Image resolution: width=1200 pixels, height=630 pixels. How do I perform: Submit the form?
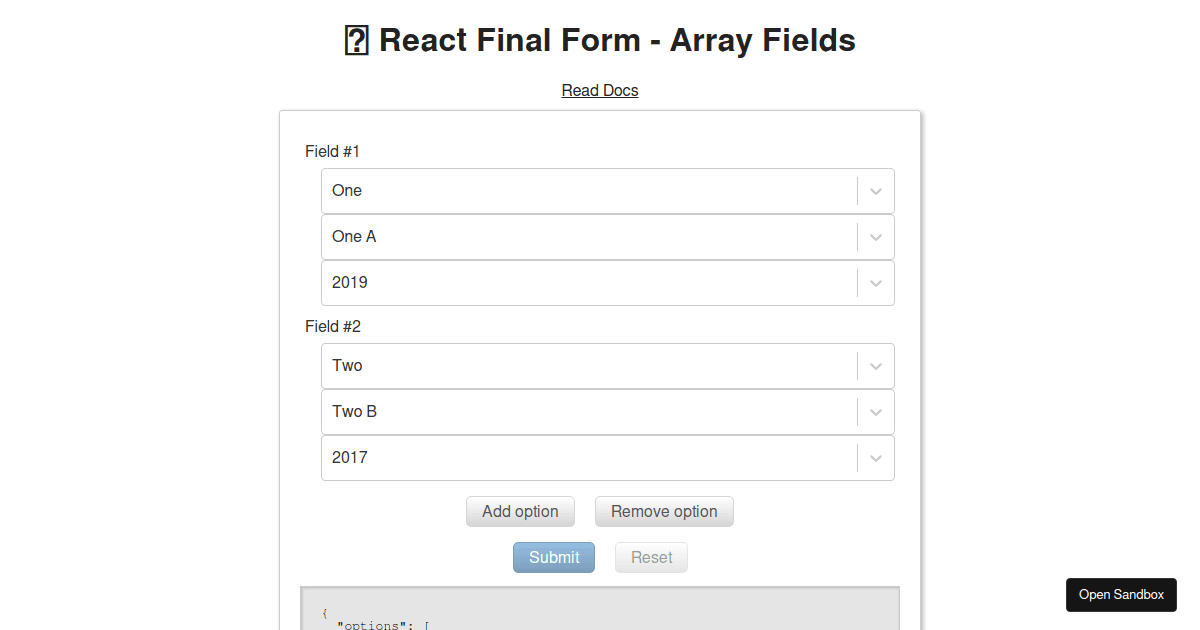click(554, 557)
